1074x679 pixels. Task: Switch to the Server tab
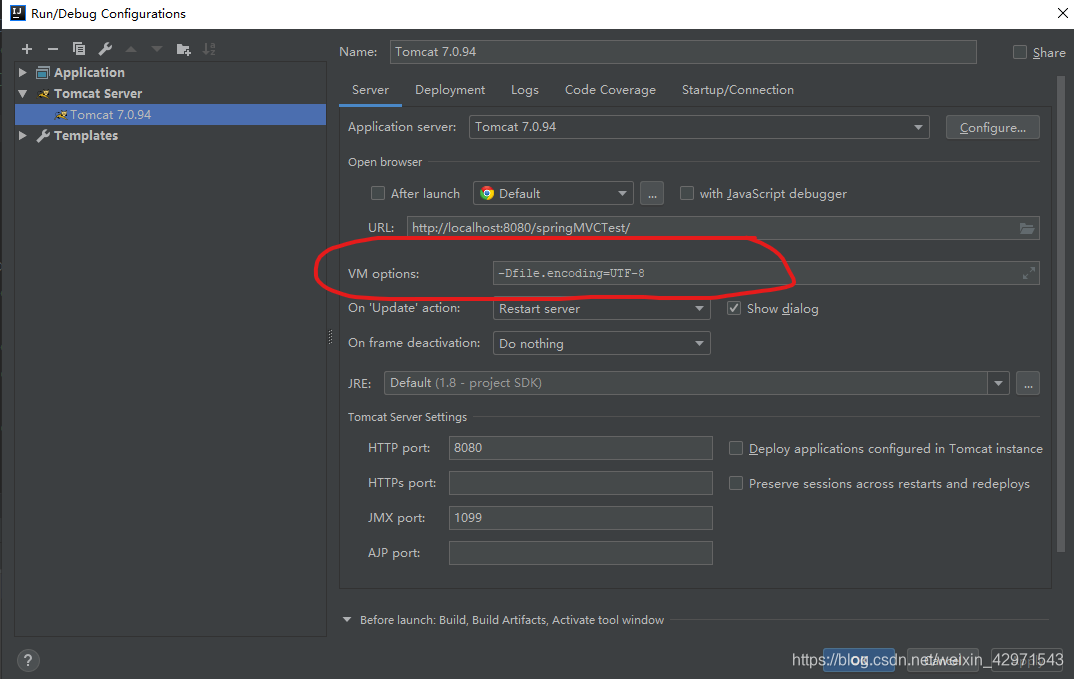coord(371,90)
